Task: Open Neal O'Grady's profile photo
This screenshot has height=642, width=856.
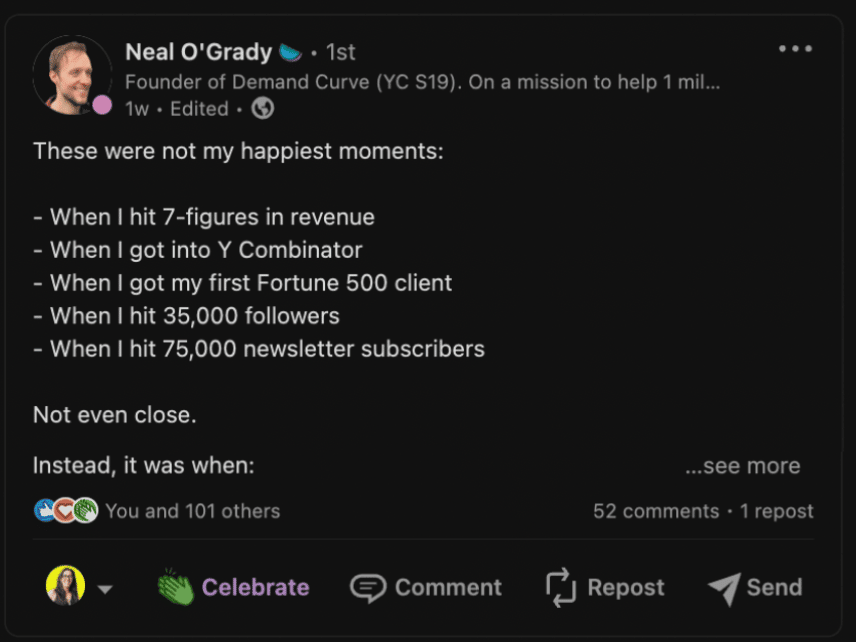Action: pyautogui.click(x=71, y=73)
